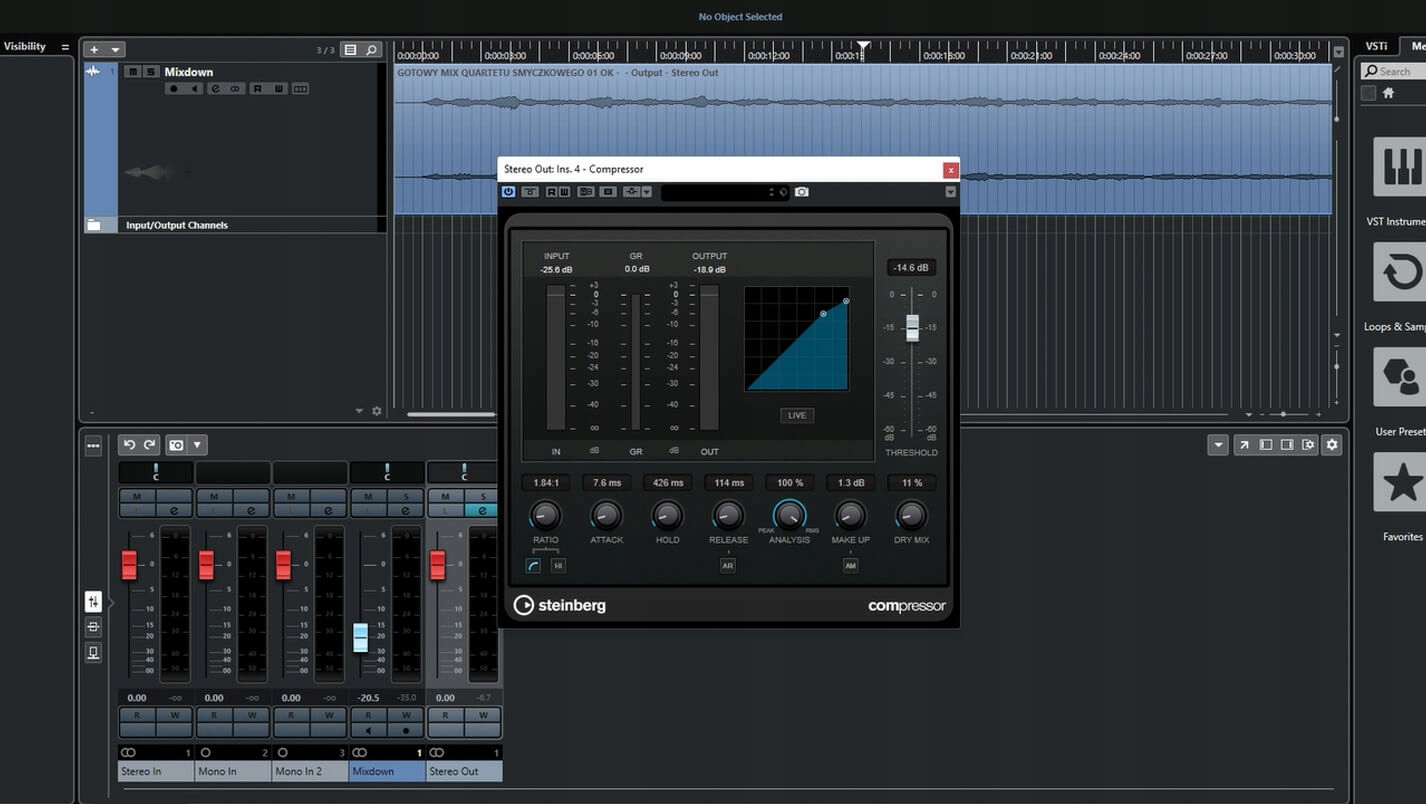1426x804 pixels.
Task: Enable auto release AR button
Action: point(728,566)
